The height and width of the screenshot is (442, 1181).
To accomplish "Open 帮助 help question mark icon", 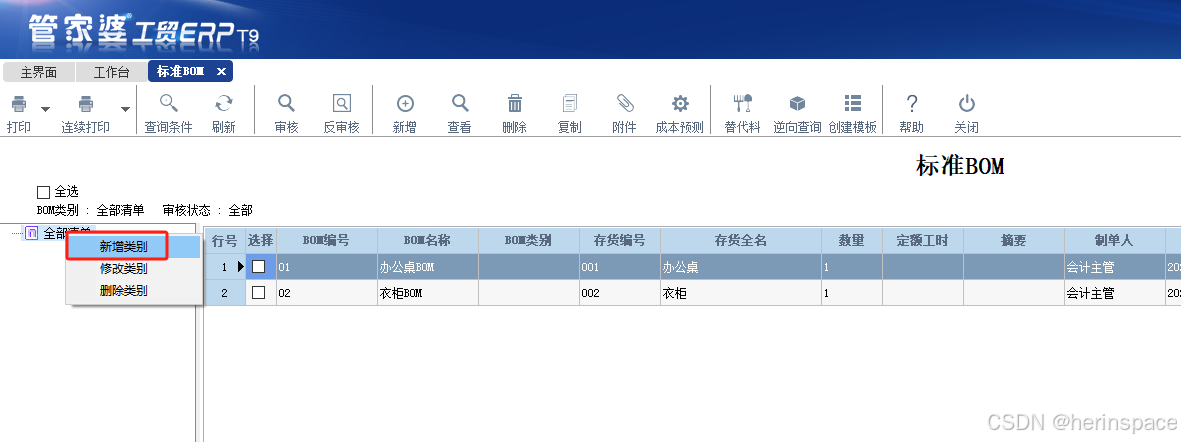I will click(911, 103).
